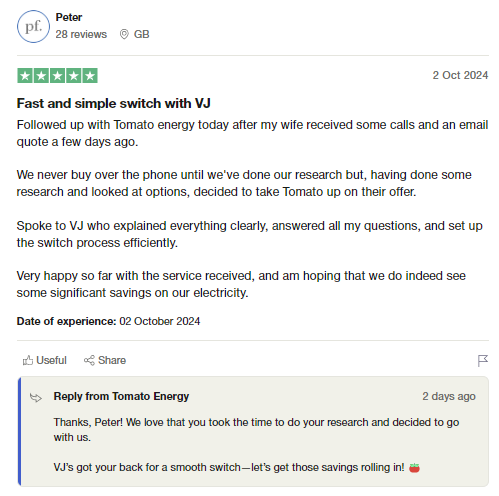Open Peter's profile avatar

tap(33, 26)
